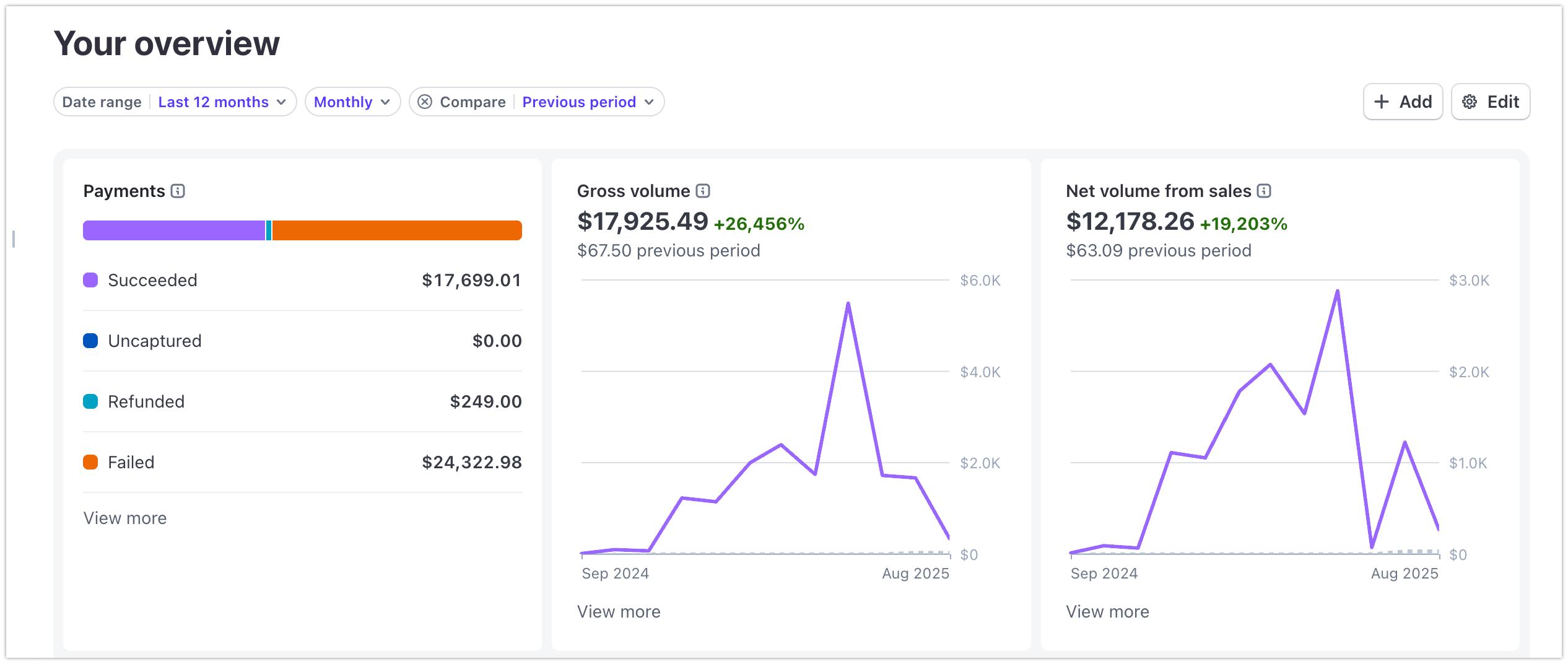Click the orange Failed legend swatch
Image resolution: width=1568 pixels, height=664 pixels.
90,462
